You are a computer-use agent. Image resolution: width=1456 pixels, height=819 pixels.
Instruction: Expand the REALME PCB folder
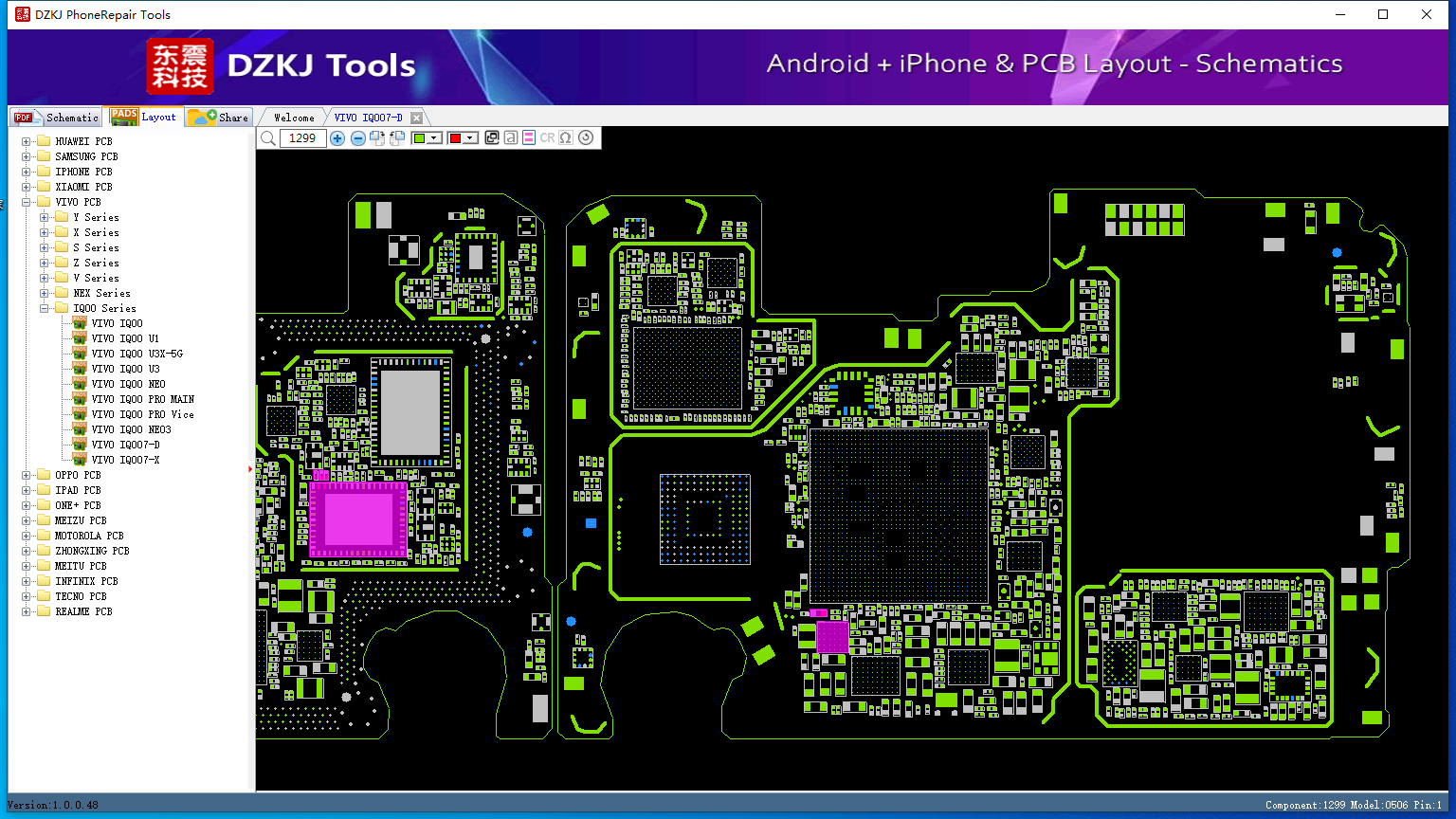tap(27, 611)
